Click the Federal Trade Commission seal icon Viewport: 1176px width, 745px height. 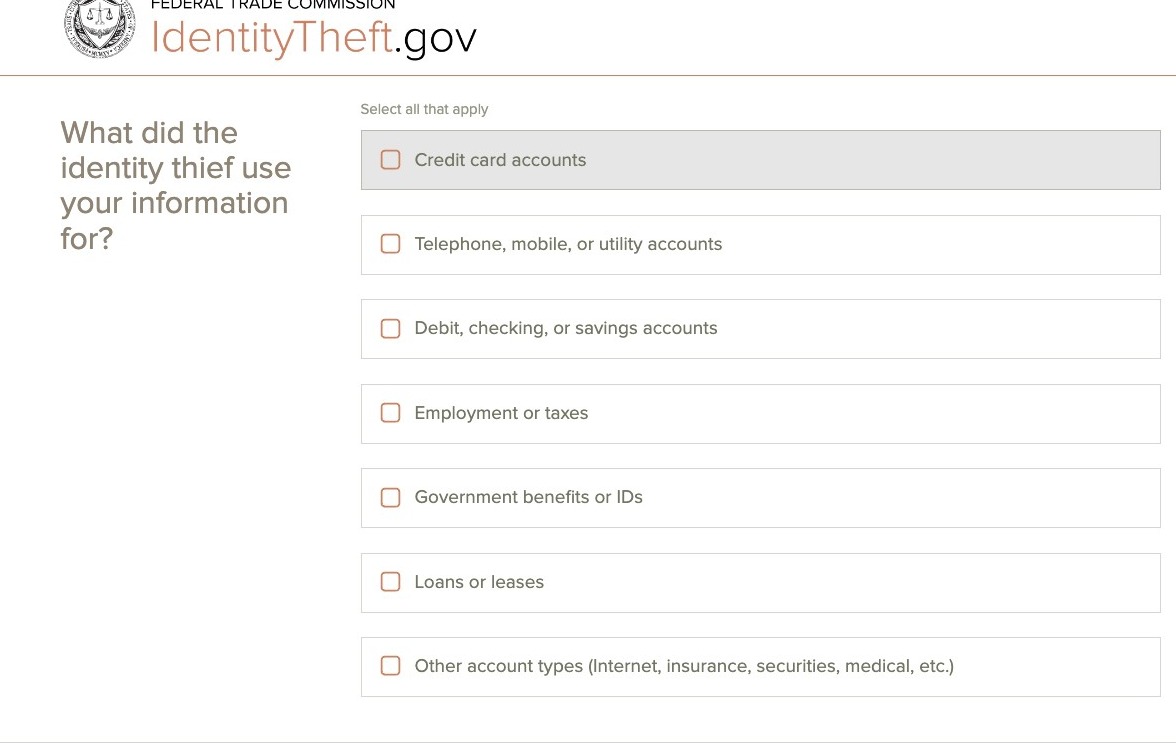99,28
